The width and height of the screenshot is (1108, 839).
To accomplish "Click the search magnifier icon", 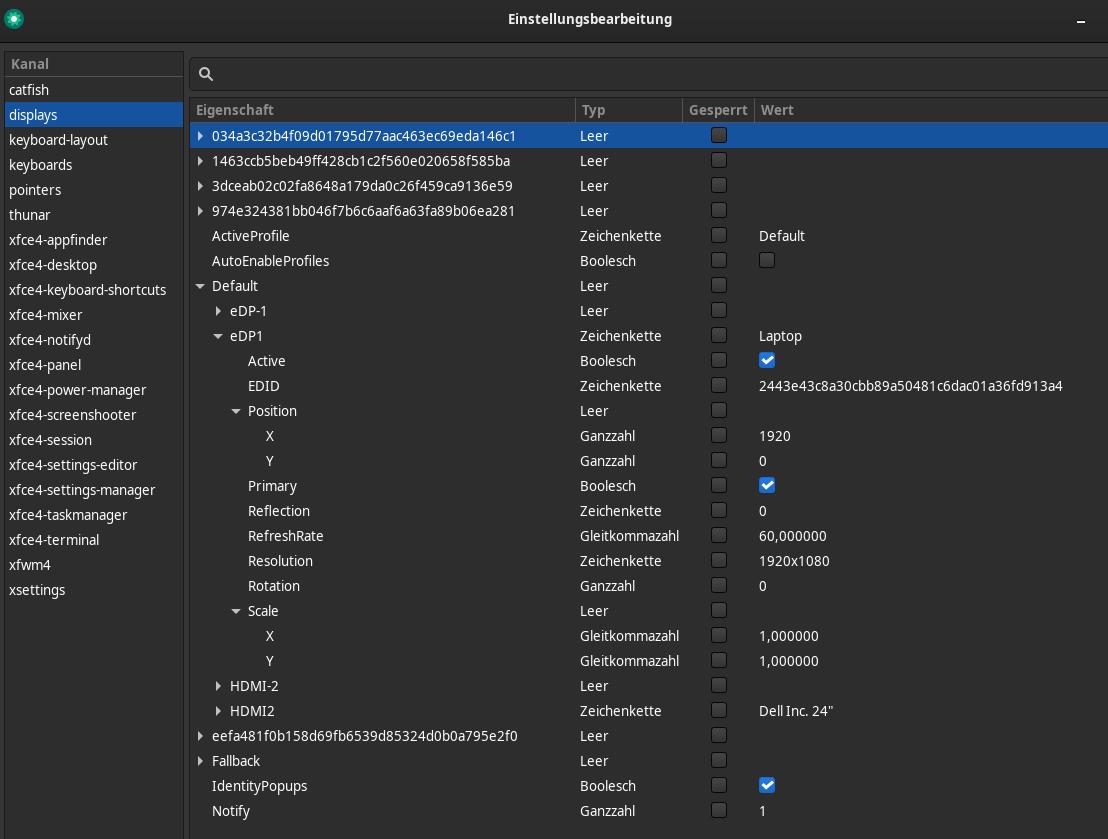I will [x=206, y=74].
